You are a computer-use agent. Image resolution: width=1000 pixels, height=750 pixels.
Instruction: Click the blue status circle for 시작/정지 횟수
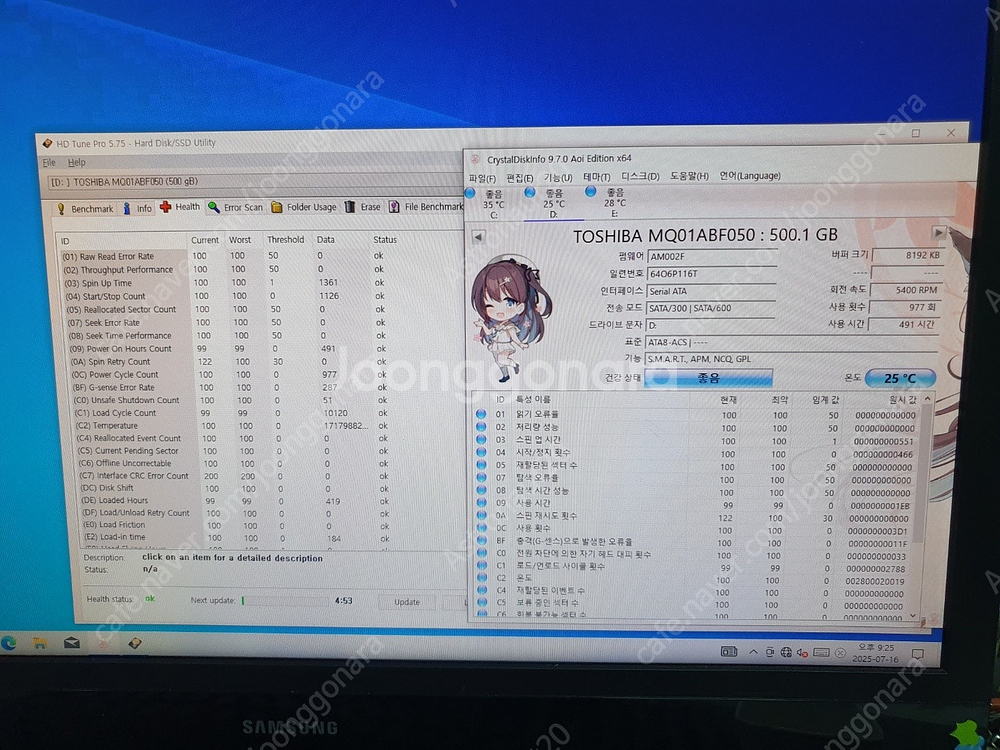[x=482, y=452]
